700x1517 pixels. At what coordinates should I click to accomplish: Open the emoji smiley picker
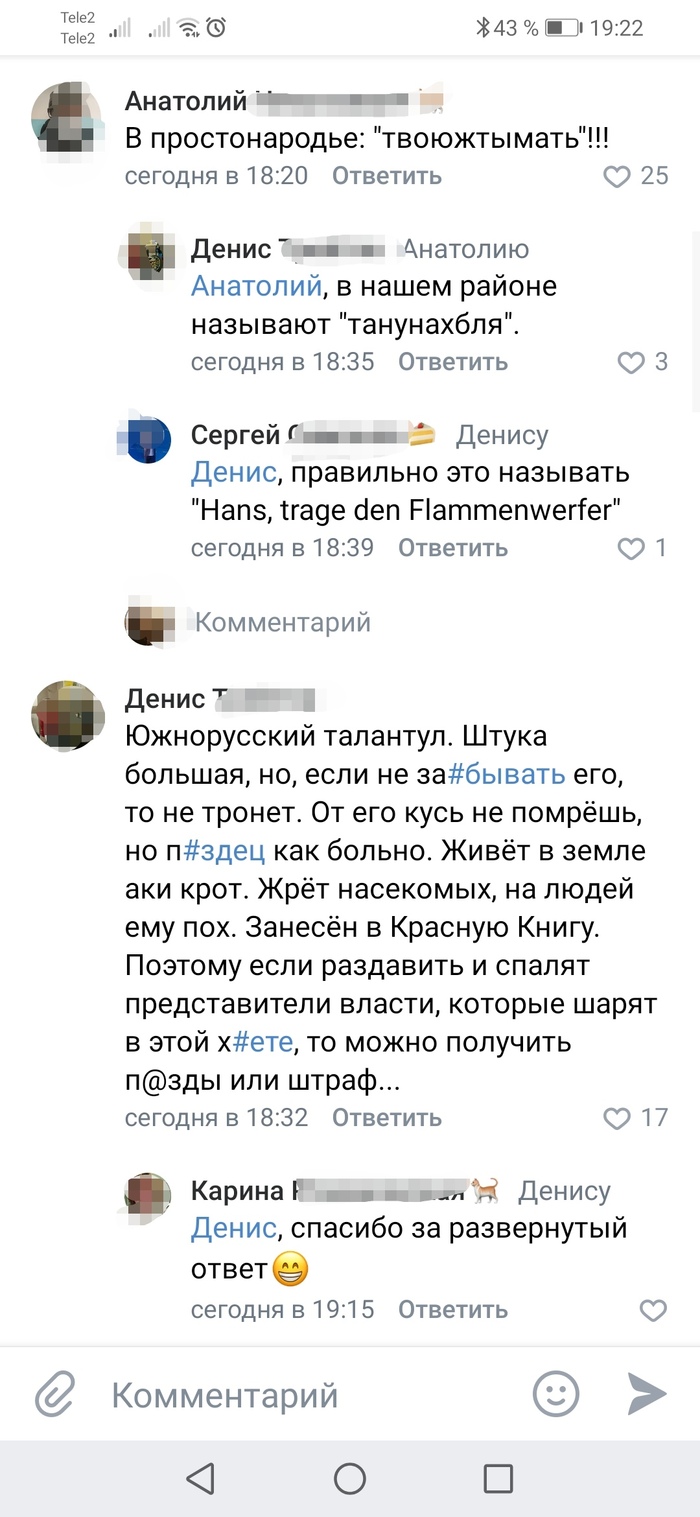(x=556, y=1394)
